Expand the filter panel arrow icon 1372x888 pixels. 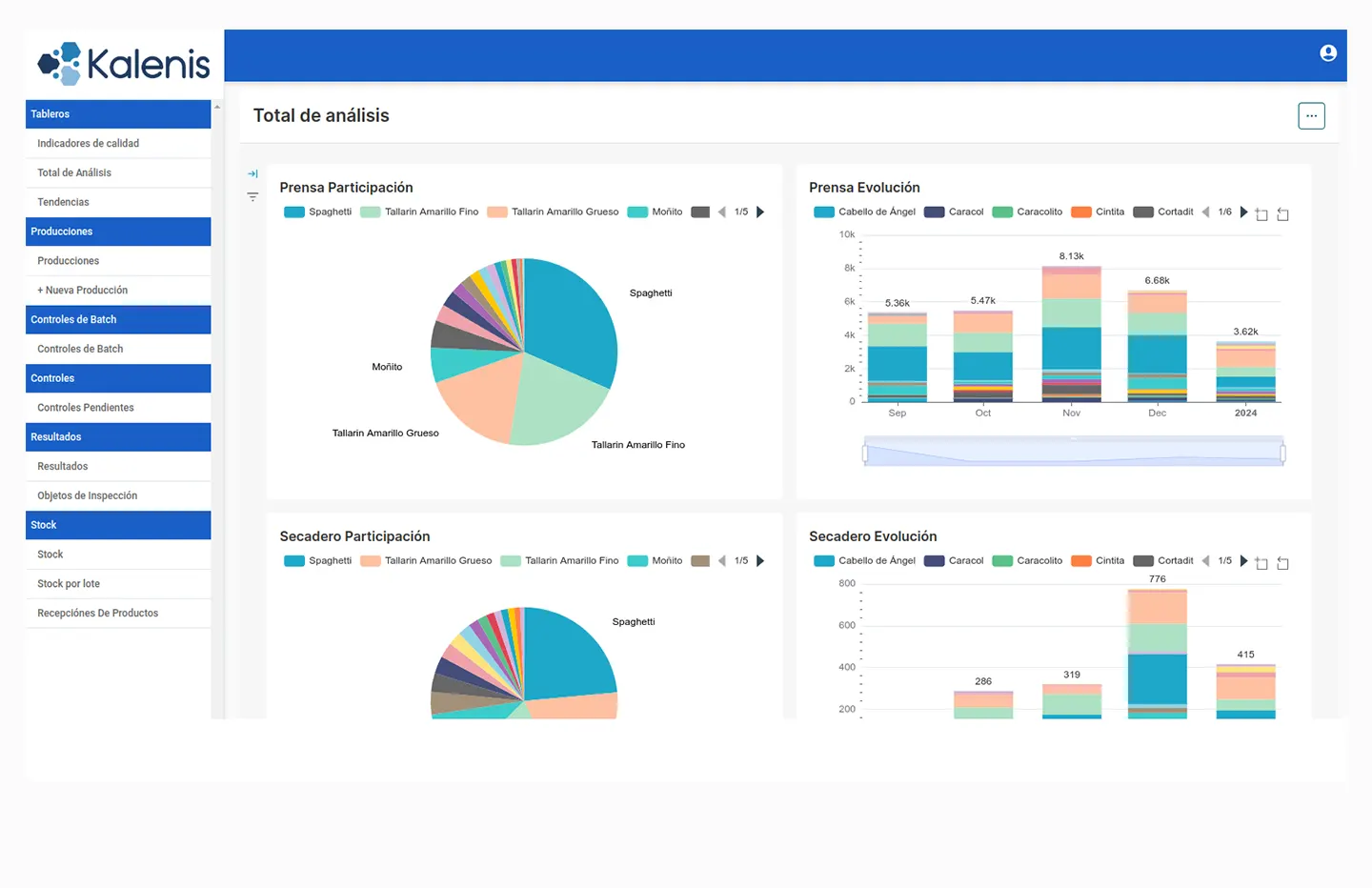(252, 173)
